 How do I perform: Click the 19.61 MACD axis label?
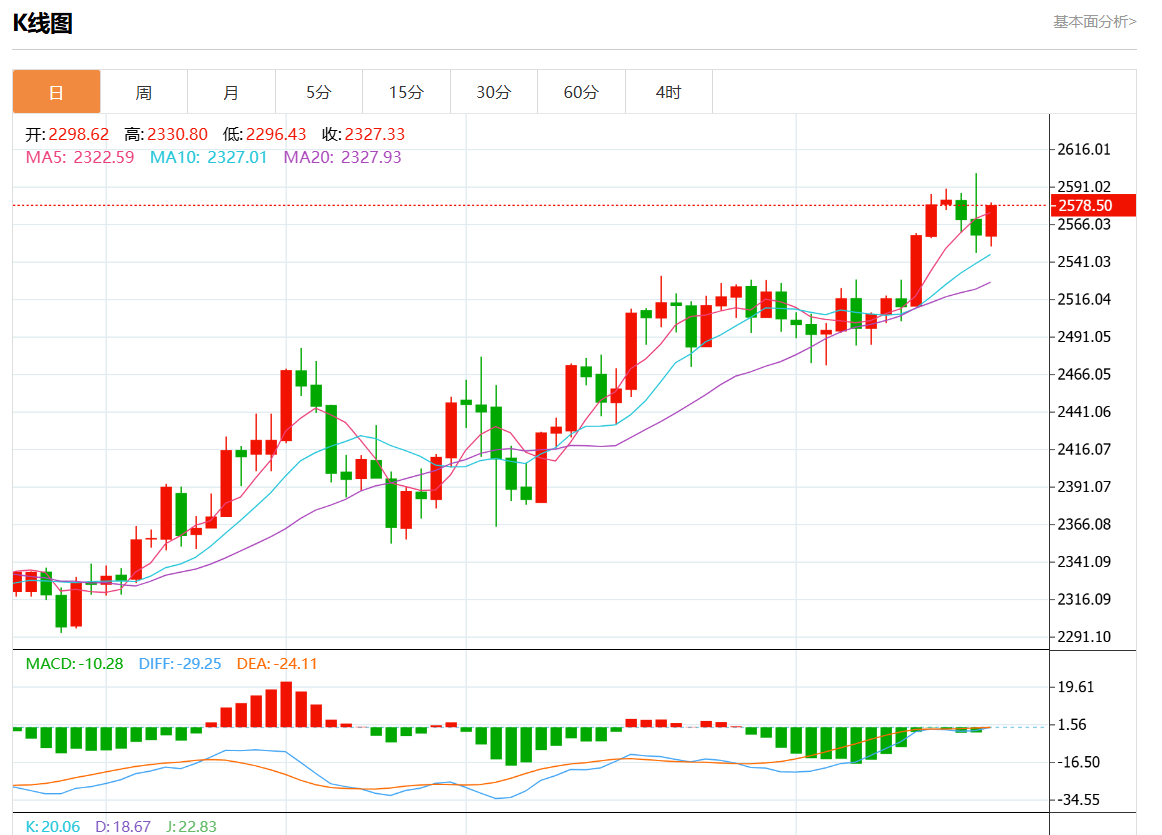click(1075, 687)
